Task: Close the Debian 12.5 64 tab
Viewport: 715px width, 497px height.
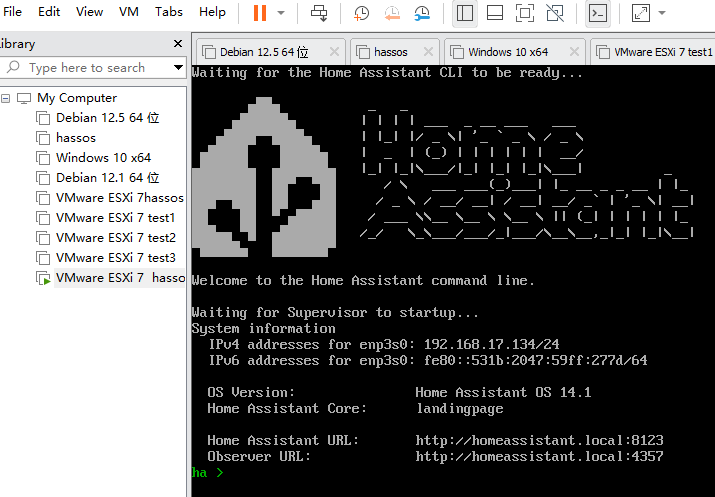Action: (334, 52)
